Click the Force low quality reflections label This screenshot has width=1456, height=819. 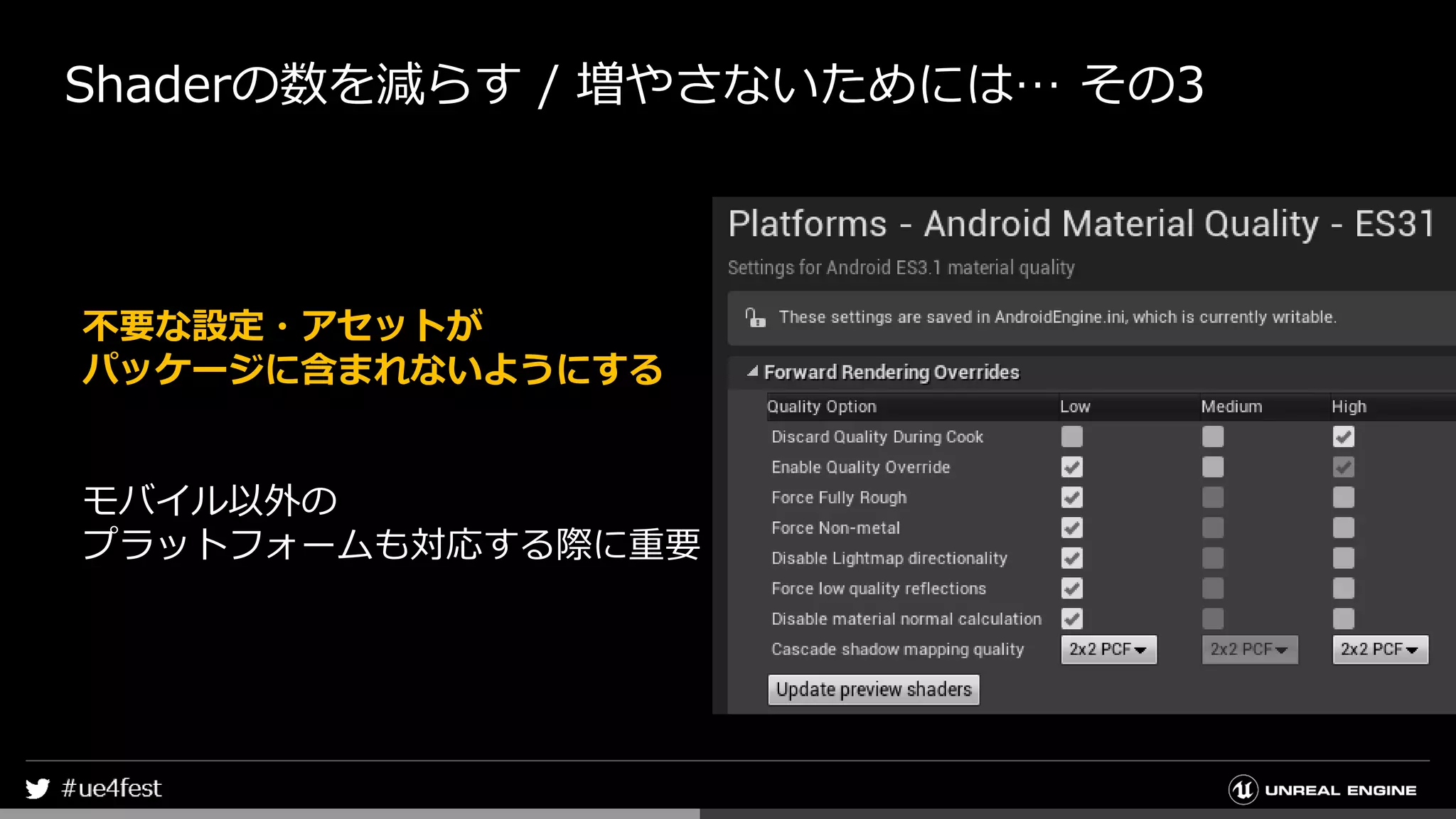(879, 589)
